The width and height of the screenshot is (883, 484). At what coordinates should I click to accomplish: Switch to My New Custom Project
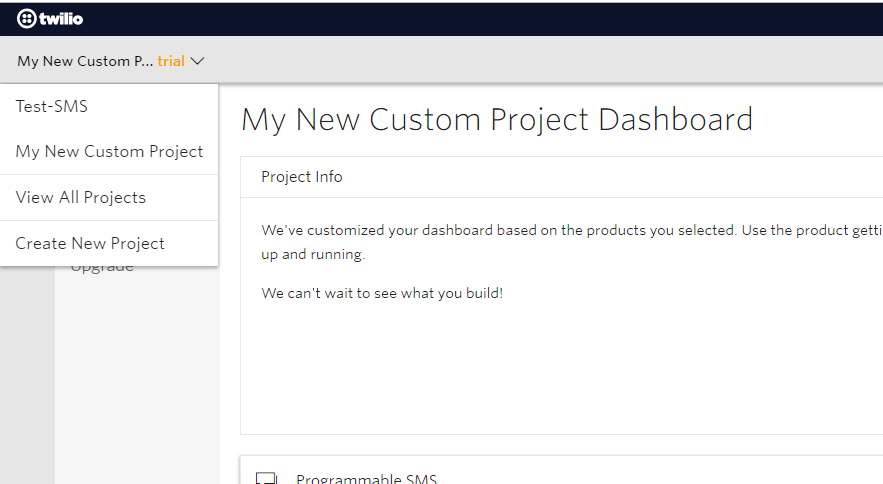click(109, 152)
